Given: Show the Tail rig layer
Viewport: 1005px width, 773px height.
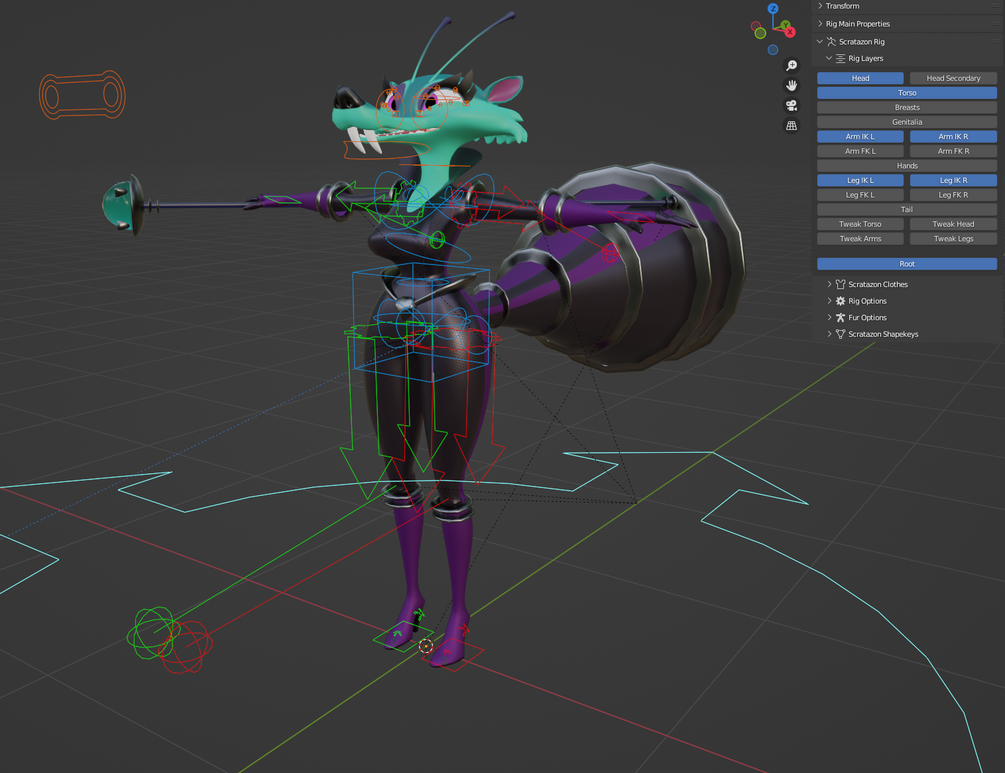Looking at the screenshot, I should [x=907, y=210].
